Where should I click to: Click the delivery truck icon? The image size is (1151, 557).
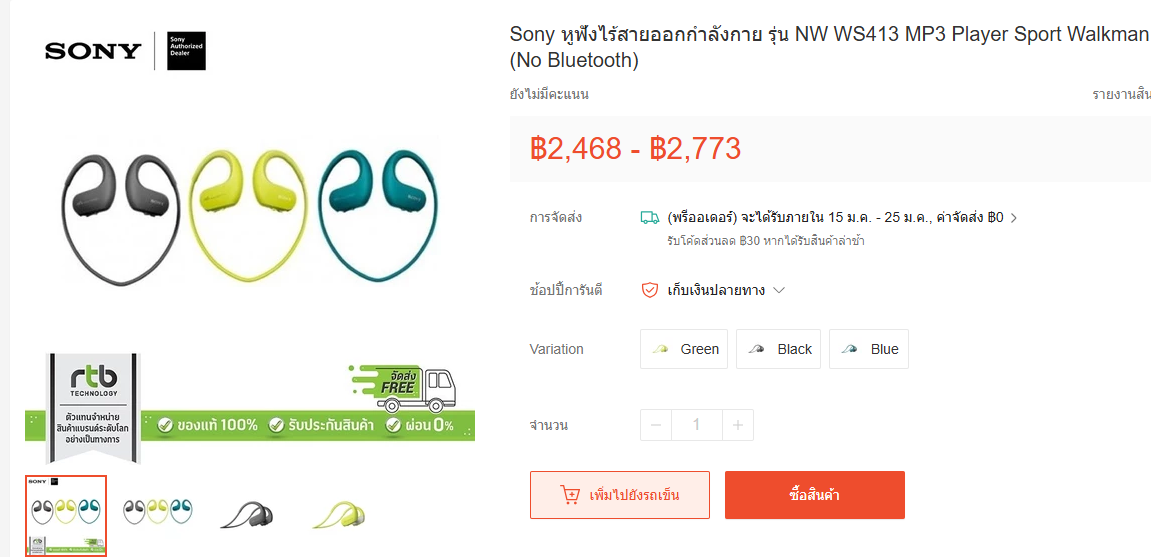pyautogui.click(x=650, y=217)
